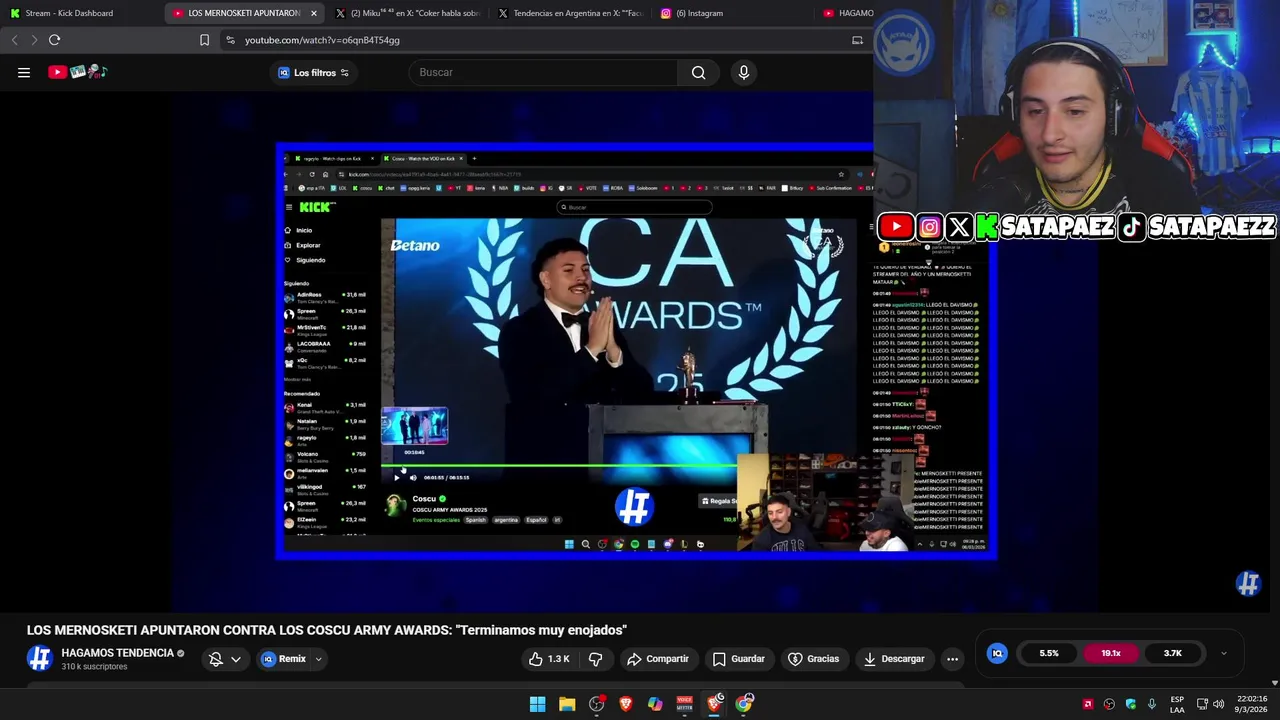Image resolution: width=1280 pixels, height=720 pixels.
Task: Expand the chevron beside Remix
Action: coord(318,659)
